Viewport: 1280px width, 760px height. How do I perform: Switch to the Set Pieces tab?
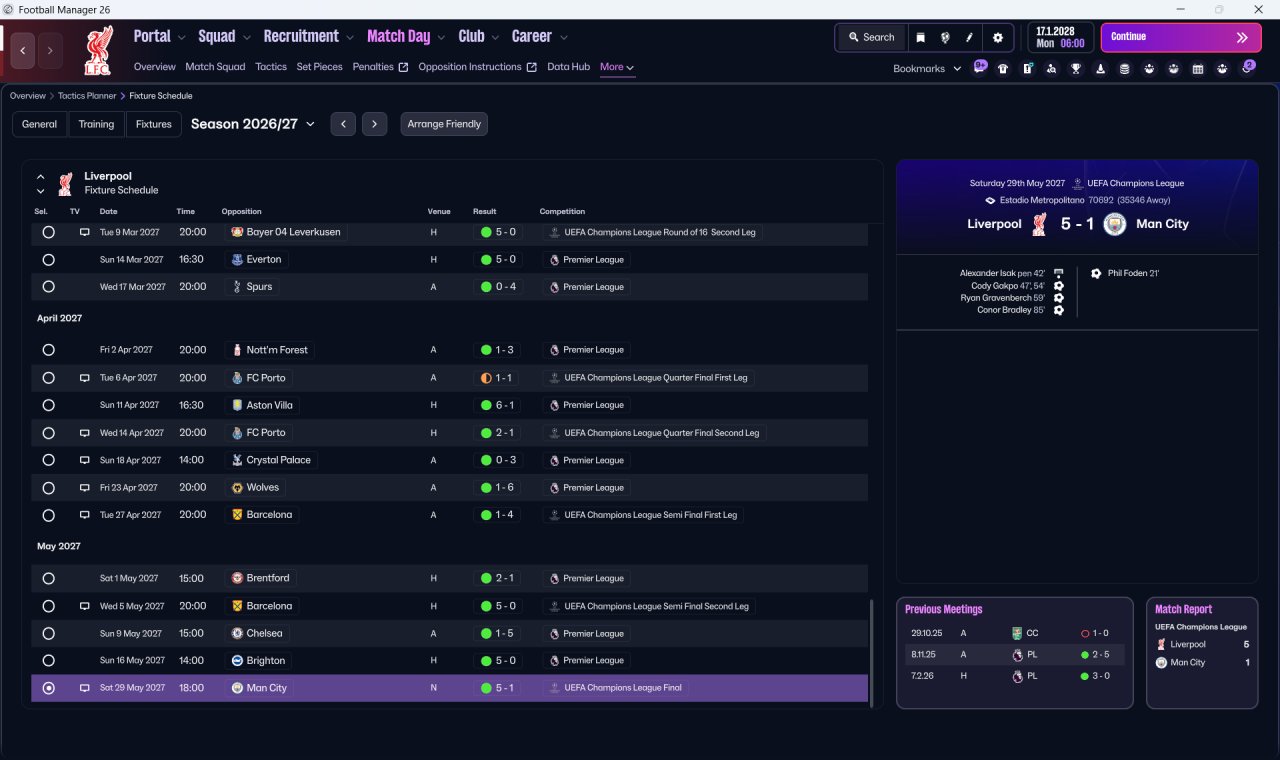point(320,67)
